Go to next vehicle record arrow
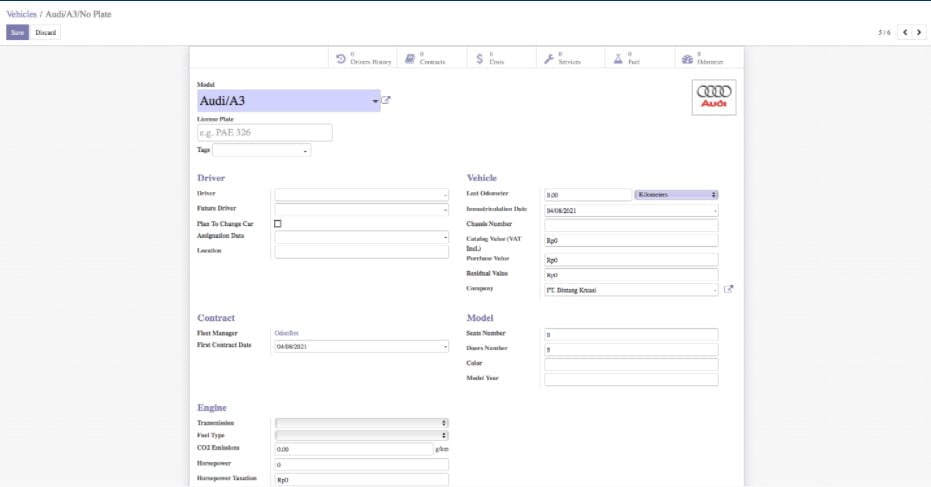Image resolution: width=931 pixels, height=487 pixels. pos(919,32)
